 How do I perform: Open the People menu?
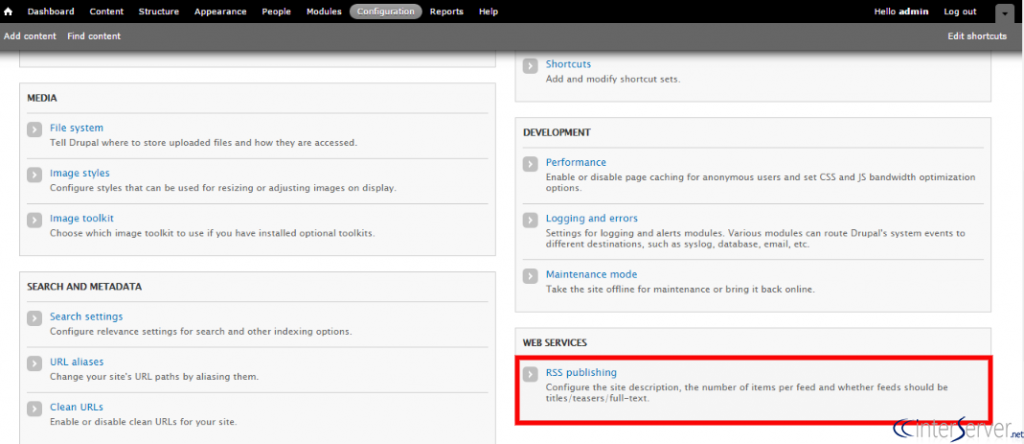click(276, 11)
